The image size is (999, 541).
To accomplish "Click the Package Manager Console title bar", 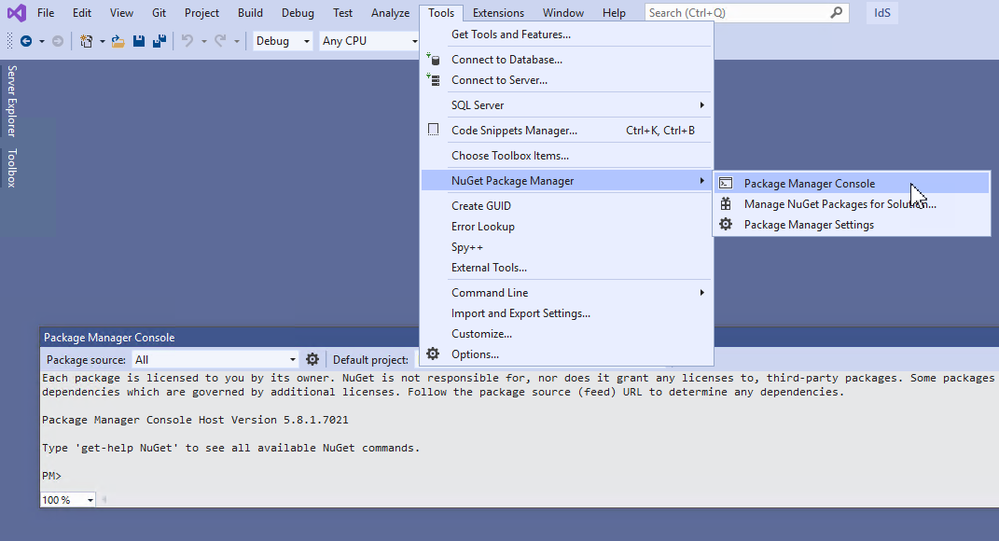I will click(x=519, y=337).
